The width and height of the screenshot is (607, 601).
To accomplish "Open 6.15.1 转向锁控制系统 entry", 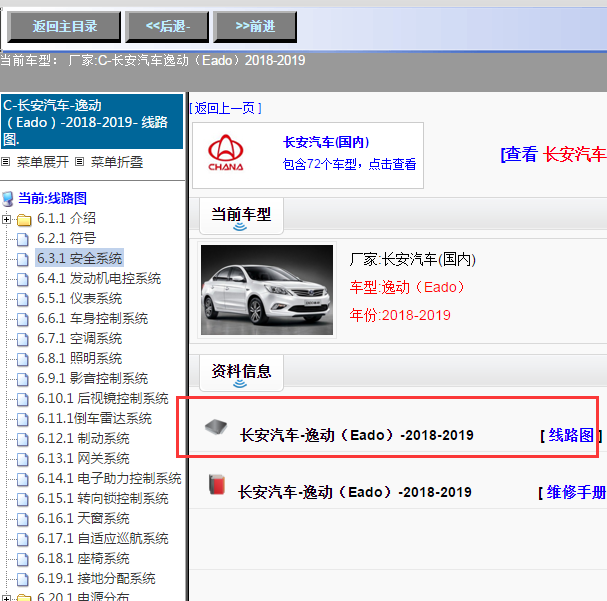I will [x=103, y=498].
